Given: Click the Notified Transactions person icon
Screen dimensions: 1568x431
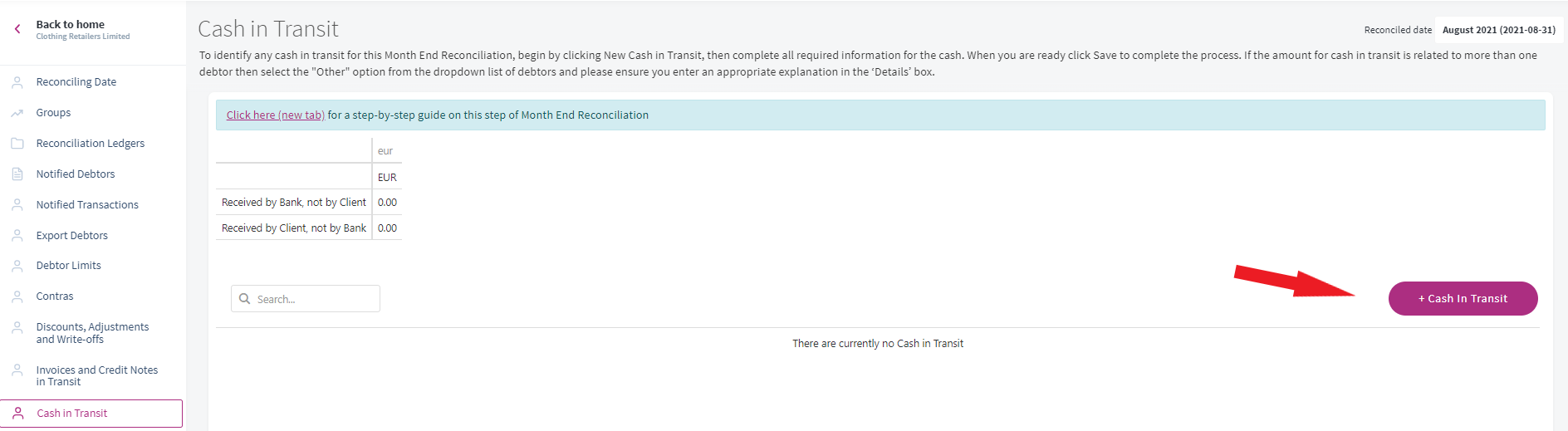Looking at the screenshot, I should 17,205.
